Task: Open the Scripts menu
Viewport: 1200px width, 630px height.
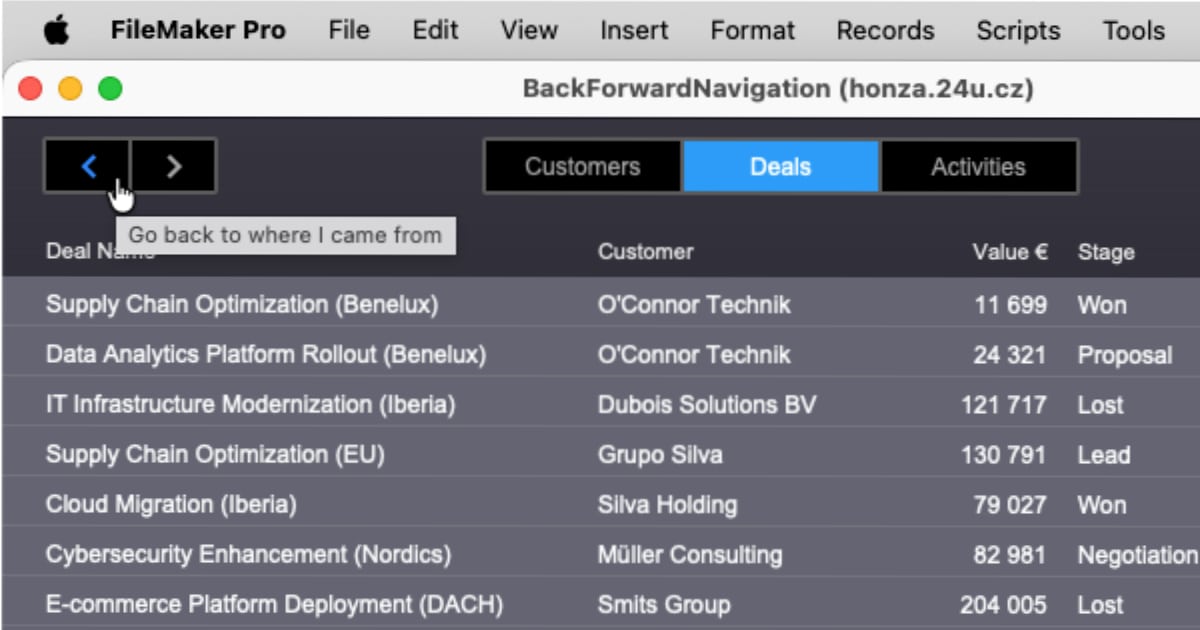Action: tap(1018, 31)
